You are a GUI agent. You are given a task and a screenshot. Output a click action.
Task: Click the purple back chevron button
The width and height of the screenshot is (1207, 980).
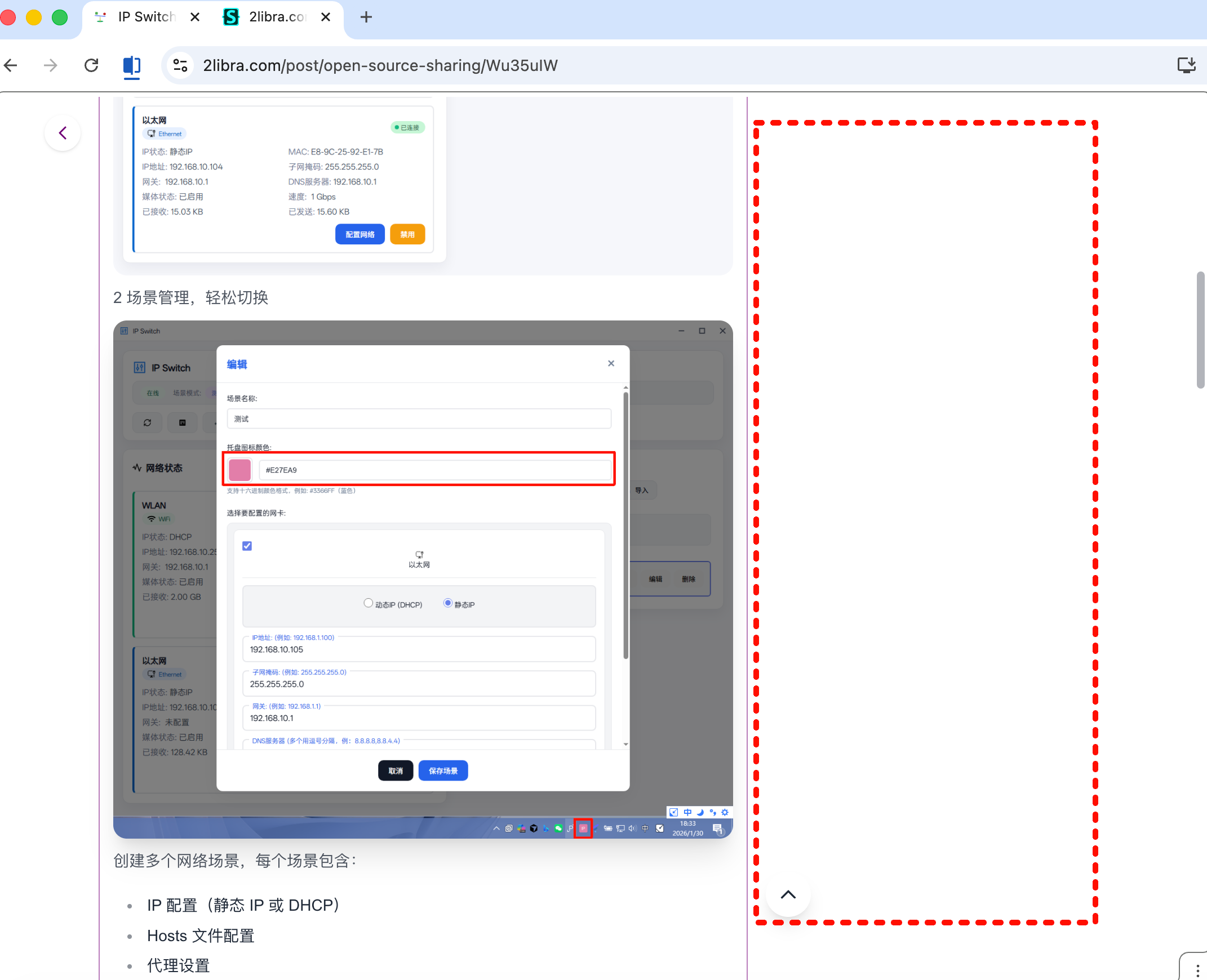[63, 133]
